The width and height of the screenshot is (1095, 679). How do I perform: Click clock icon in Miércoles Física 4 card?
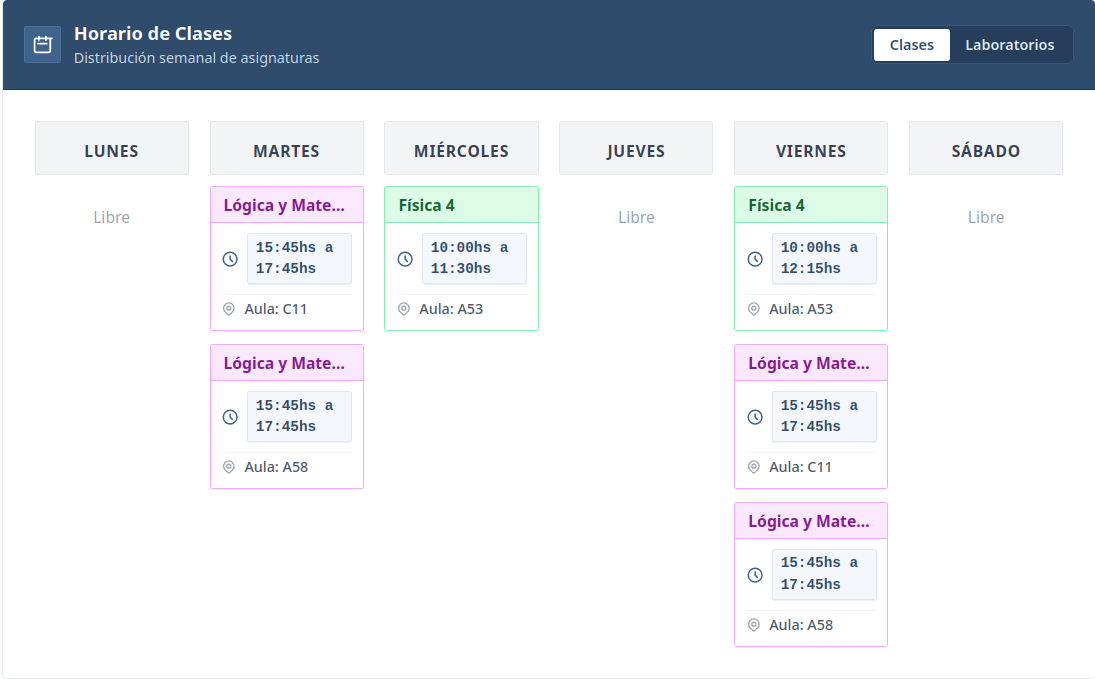[x=405, y=258]
